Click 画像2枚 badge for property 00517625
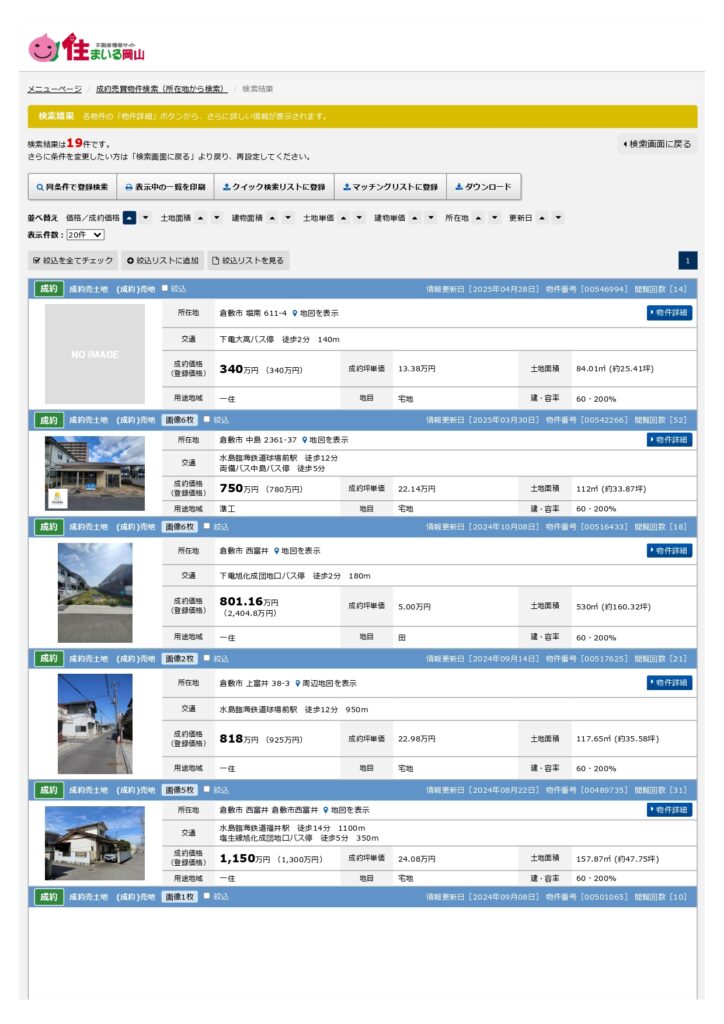724x1024 pixels. click(180, 660)
